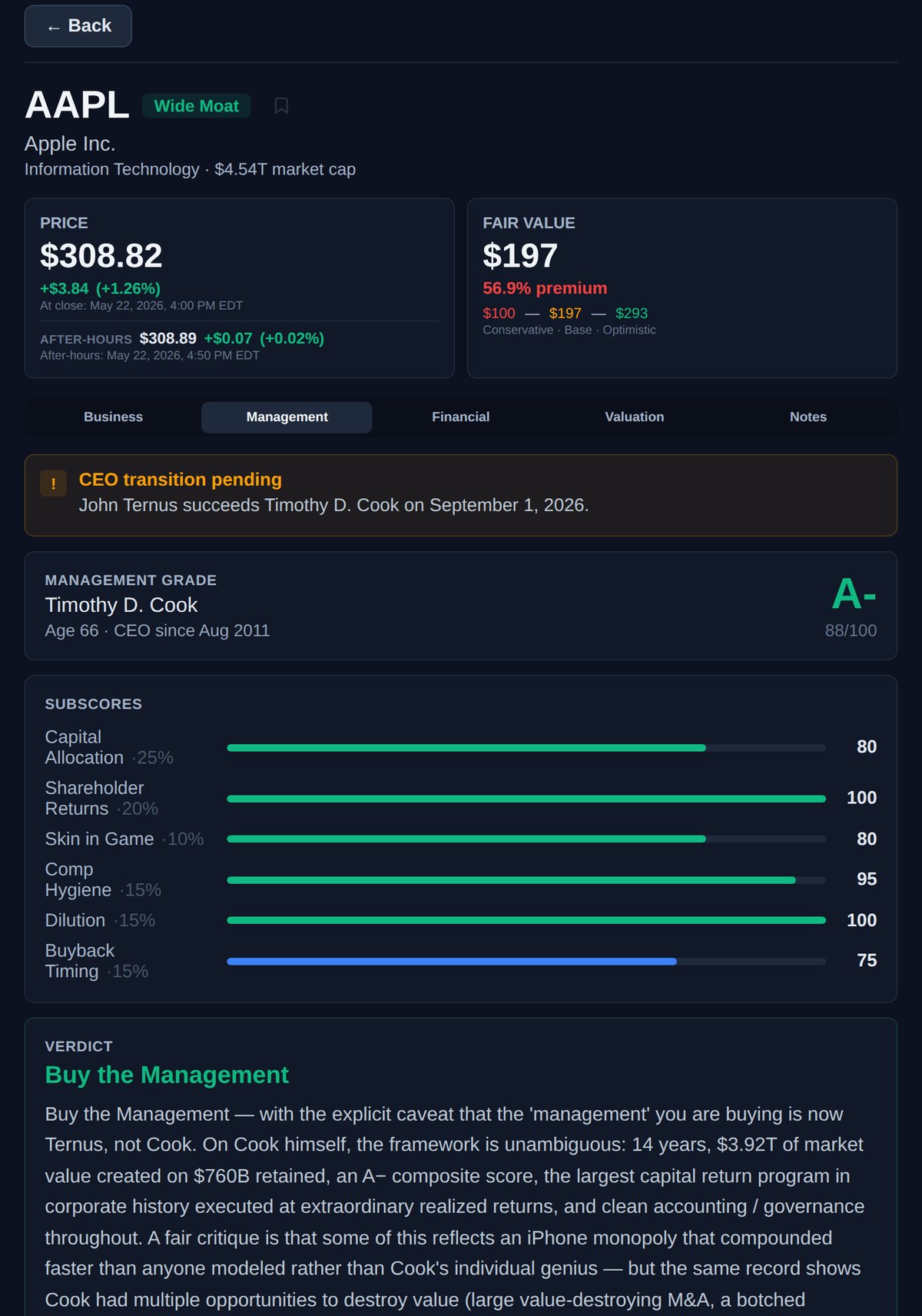The height and width of the screenshot is (1316, 922).
Task: Toggle the bookmark icon beside AAPL
Action: tap(281, 106)
